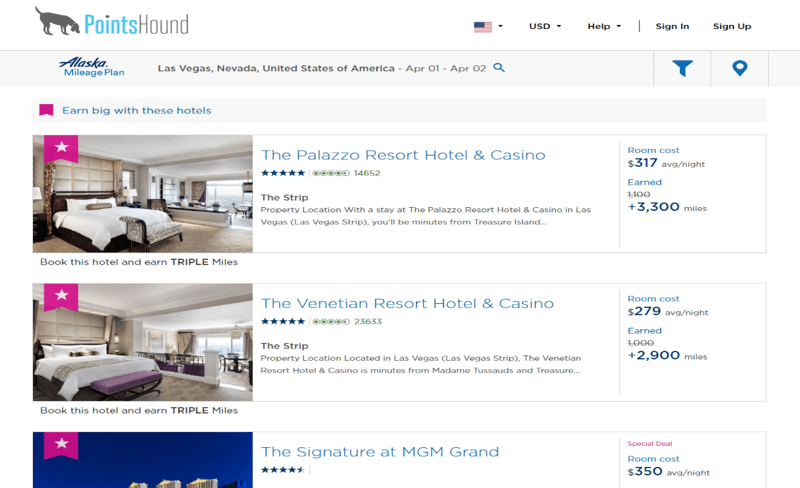Click the pink star badge on the Palazzo photo
The image size is (800, 488).
pos(61,149)
